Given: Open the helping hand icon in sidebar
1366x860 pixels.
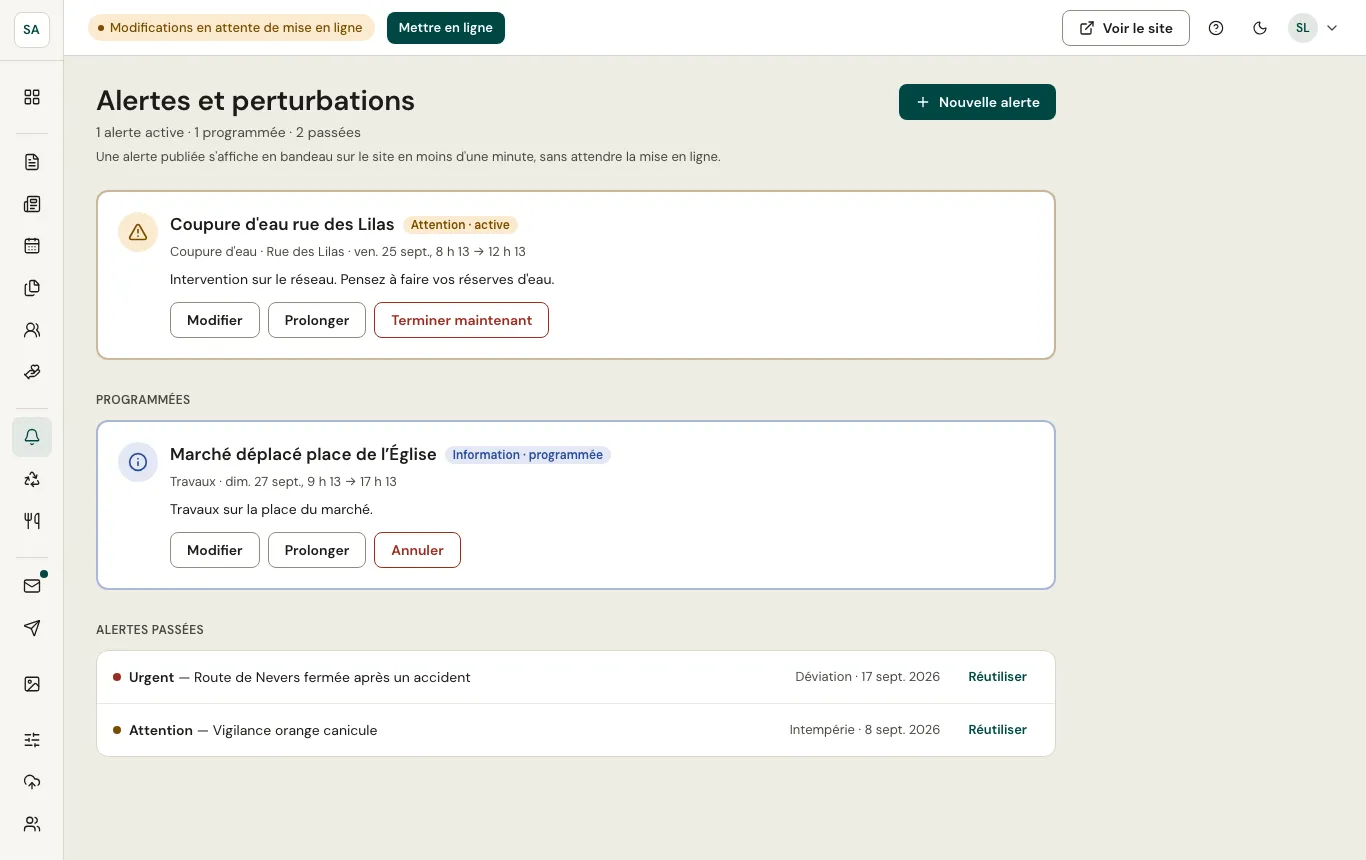Looking at the screenshot, I should pyautogui.click(x=32, y=372).
